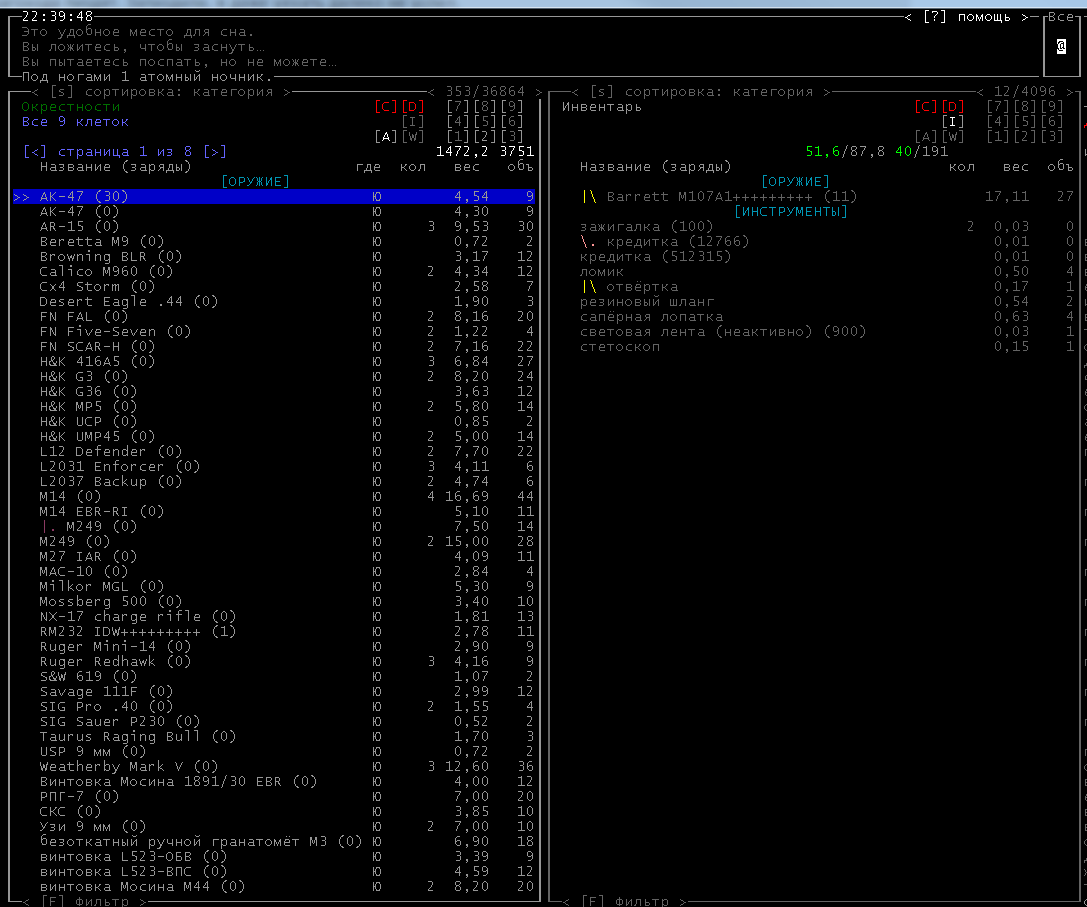
Task: Click the [ИНСТРУМЕНТЫ] category header
Action: (790, 211)
